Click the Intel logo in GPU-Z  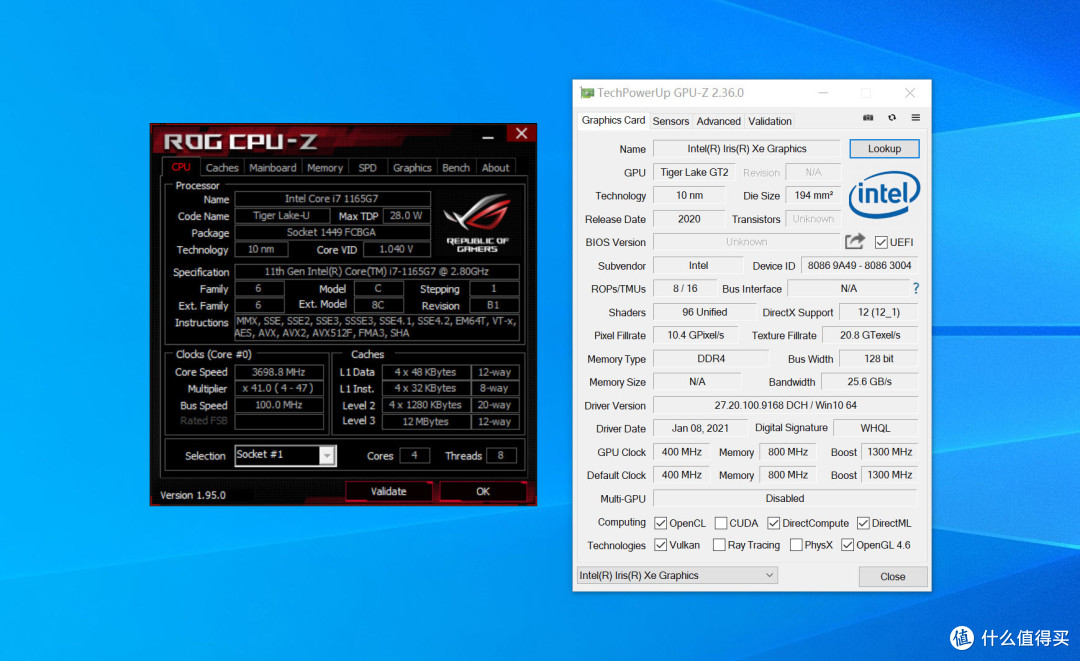[x=884, y=194]
